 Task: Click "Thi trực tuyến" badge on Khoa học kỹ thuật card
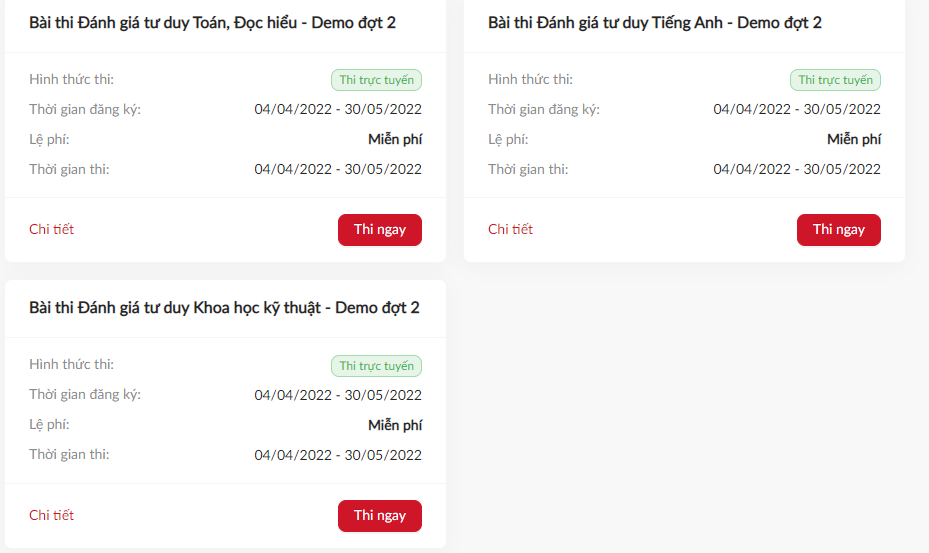[376, 366]
